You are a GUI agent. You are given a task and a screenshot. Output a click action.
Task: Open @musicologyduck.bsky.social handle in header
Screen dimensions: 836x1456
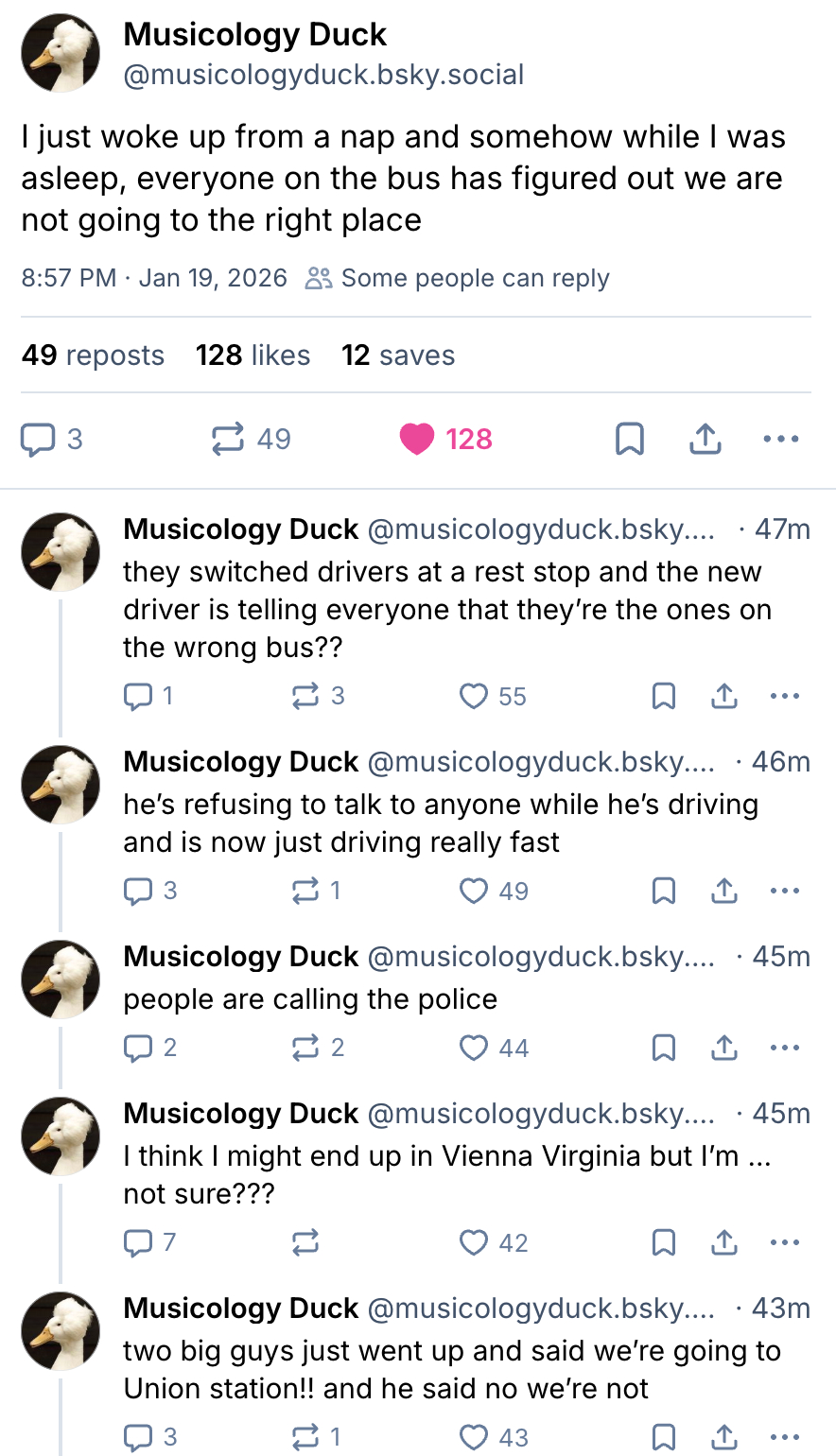coord(323,75)
